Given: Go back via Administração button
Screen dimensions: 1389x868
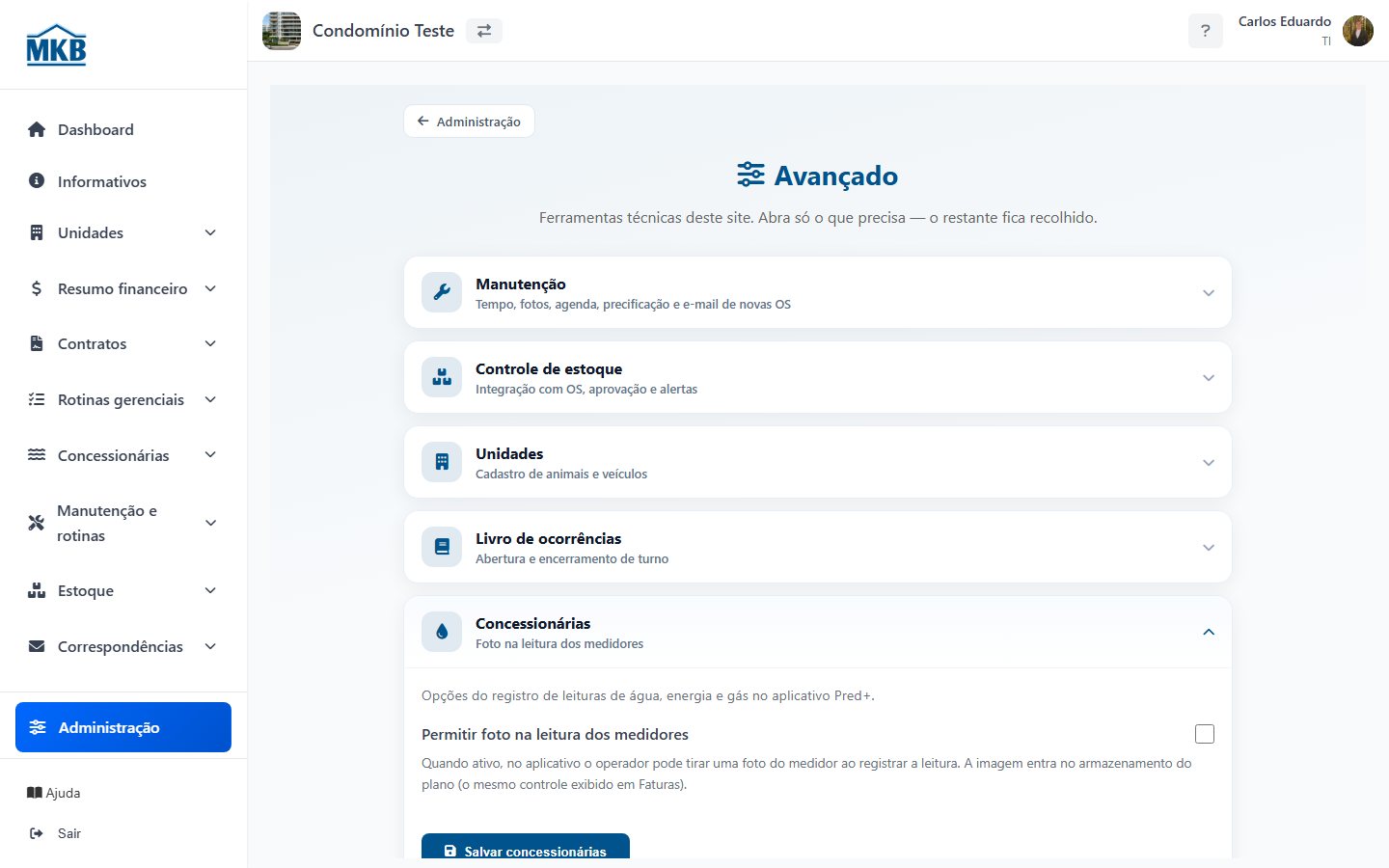Looking at the screenshot, I should [x=469, y=122].
